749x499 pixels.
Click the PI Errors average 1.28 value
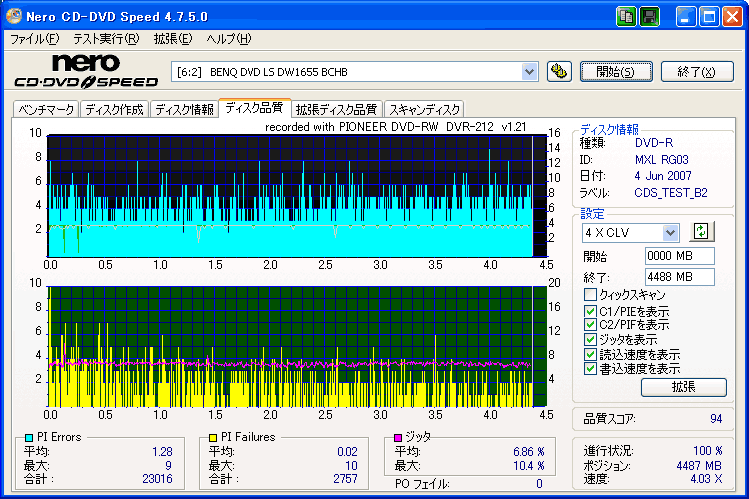(x=162, y=452)
